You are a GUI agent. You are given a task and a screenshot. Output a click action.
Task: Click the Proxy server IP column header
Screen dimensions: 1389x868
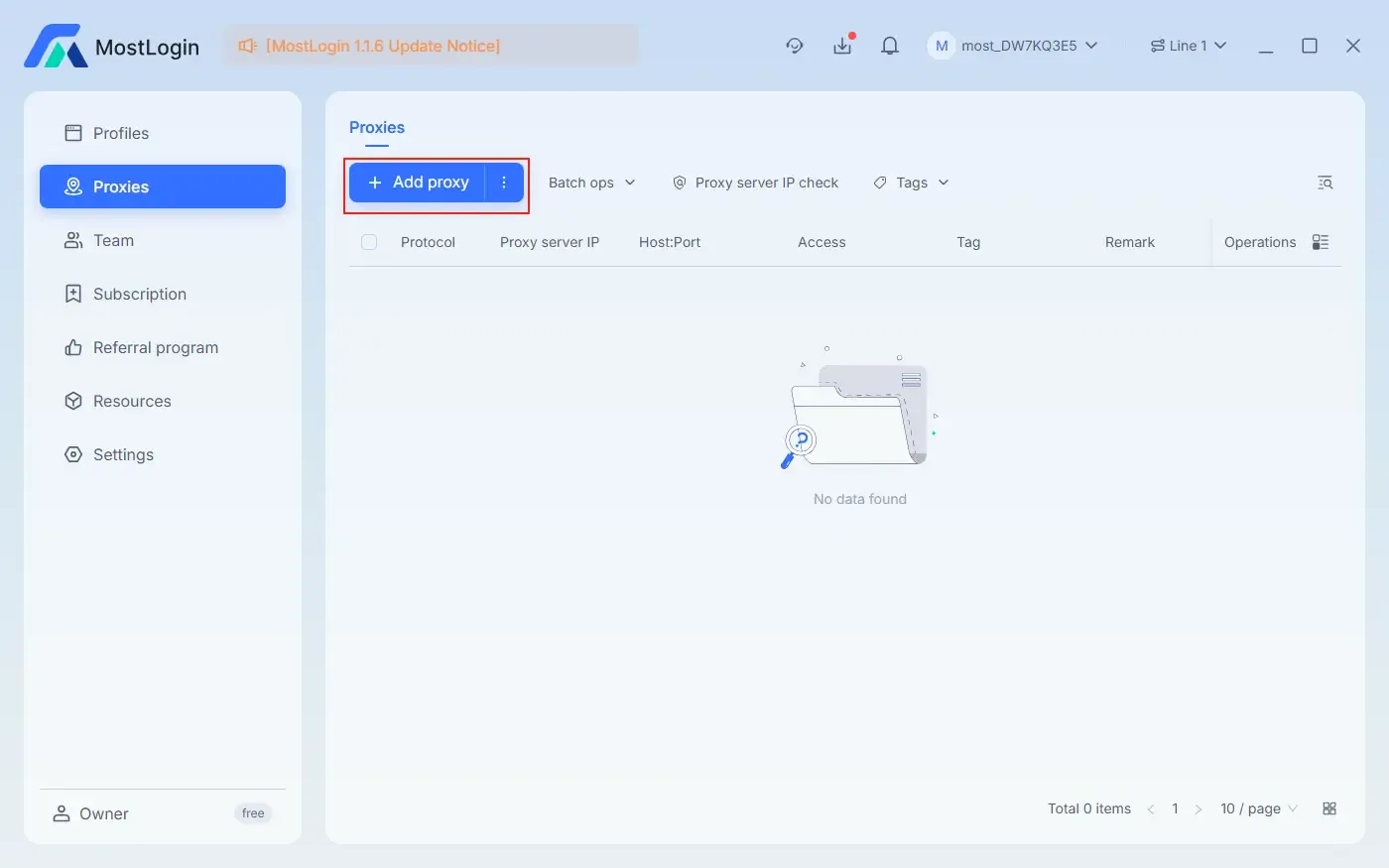point(550,242)
